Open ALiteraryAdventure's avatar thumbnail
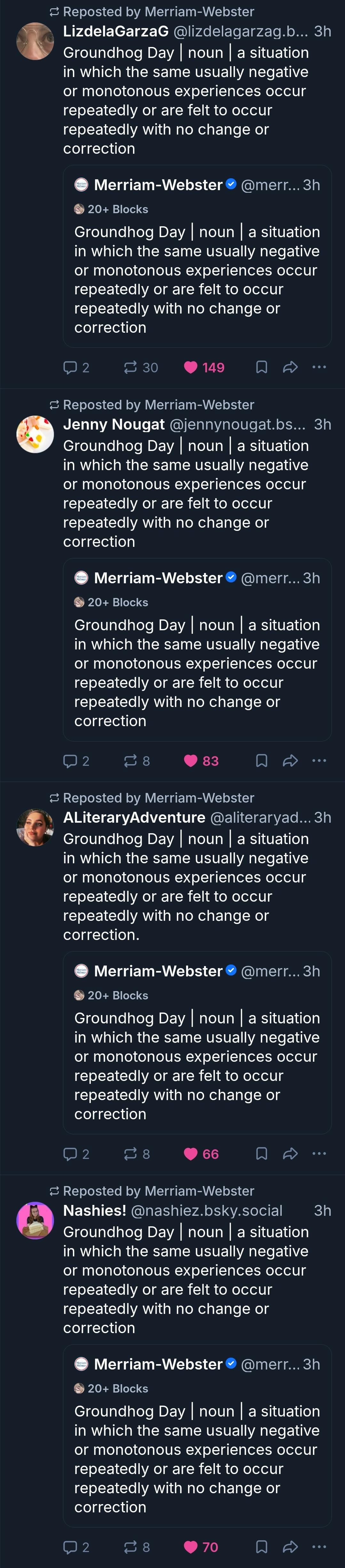Screen dimensions: 345x1568 point(35,827)
